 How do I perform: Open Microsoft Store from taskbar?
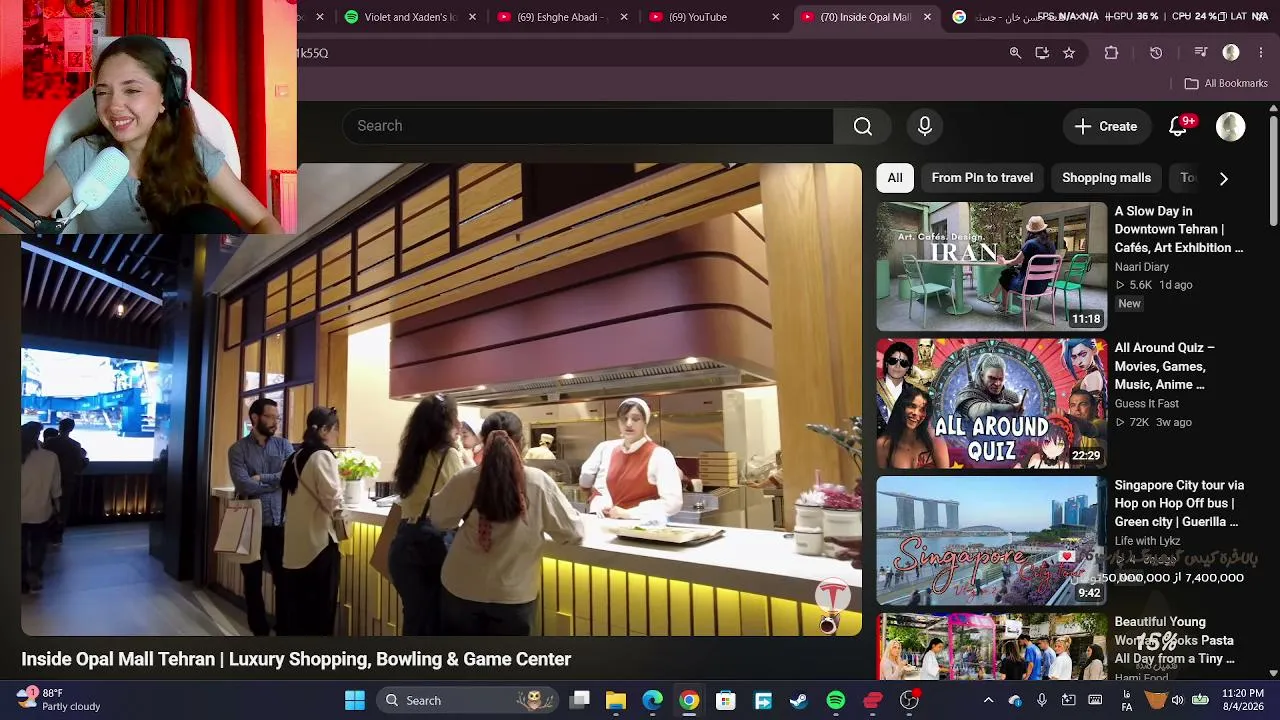coord(726,700)
